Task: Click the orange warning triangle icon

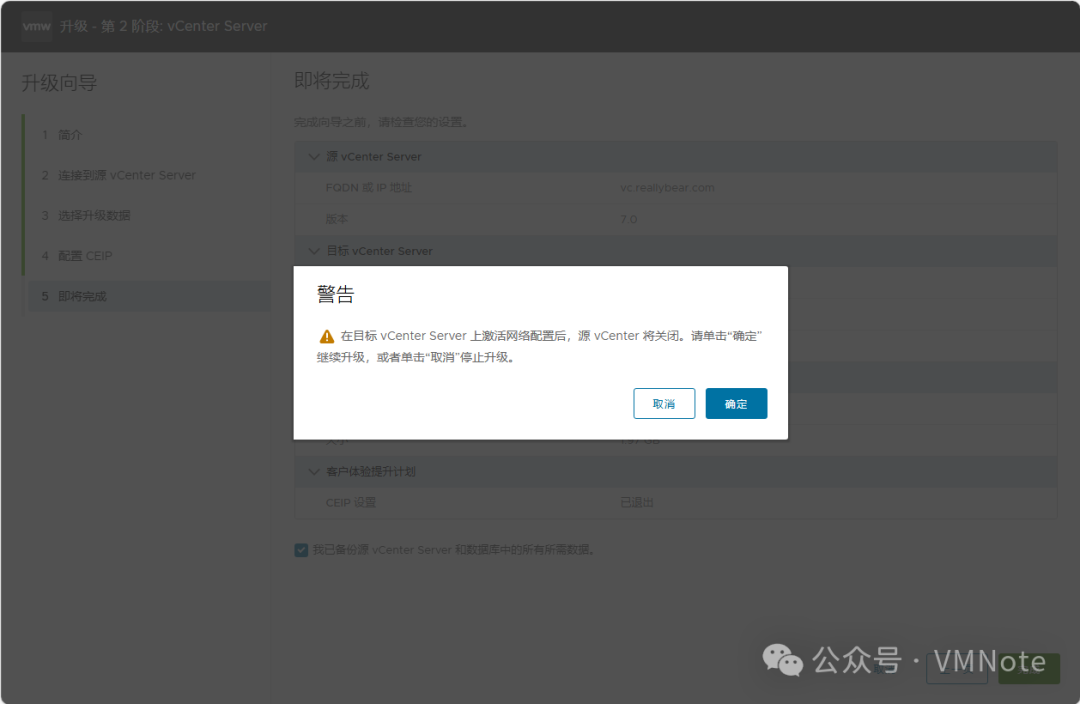Action: [326, 336]
